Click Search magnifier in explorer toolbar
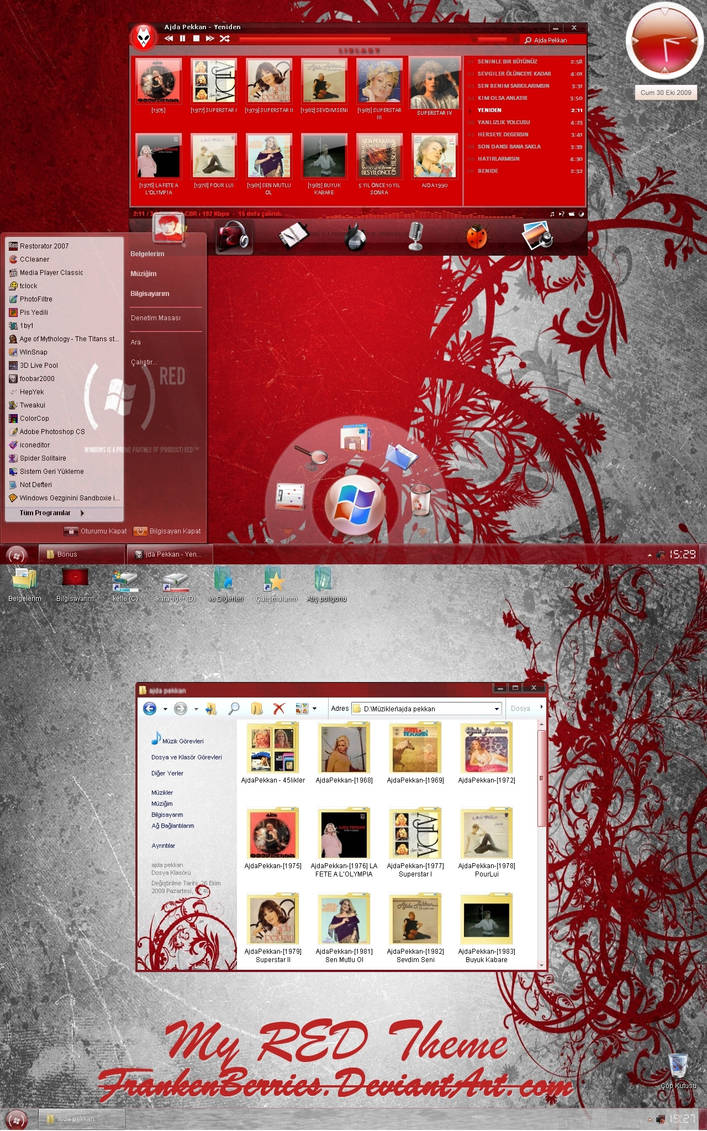Image resolution: width=707 pixels, height=1131 pixels. point(234,708)
